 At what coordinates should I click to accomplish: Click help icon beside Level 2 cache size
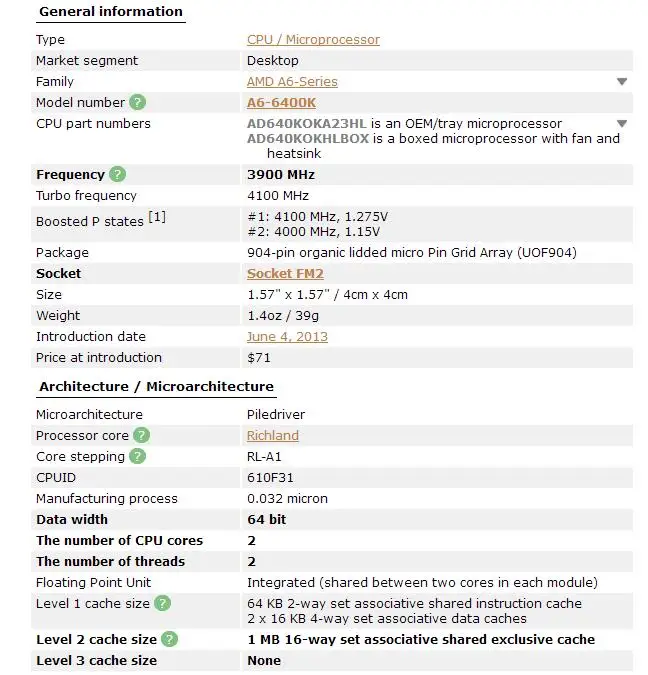coord(169,639)
